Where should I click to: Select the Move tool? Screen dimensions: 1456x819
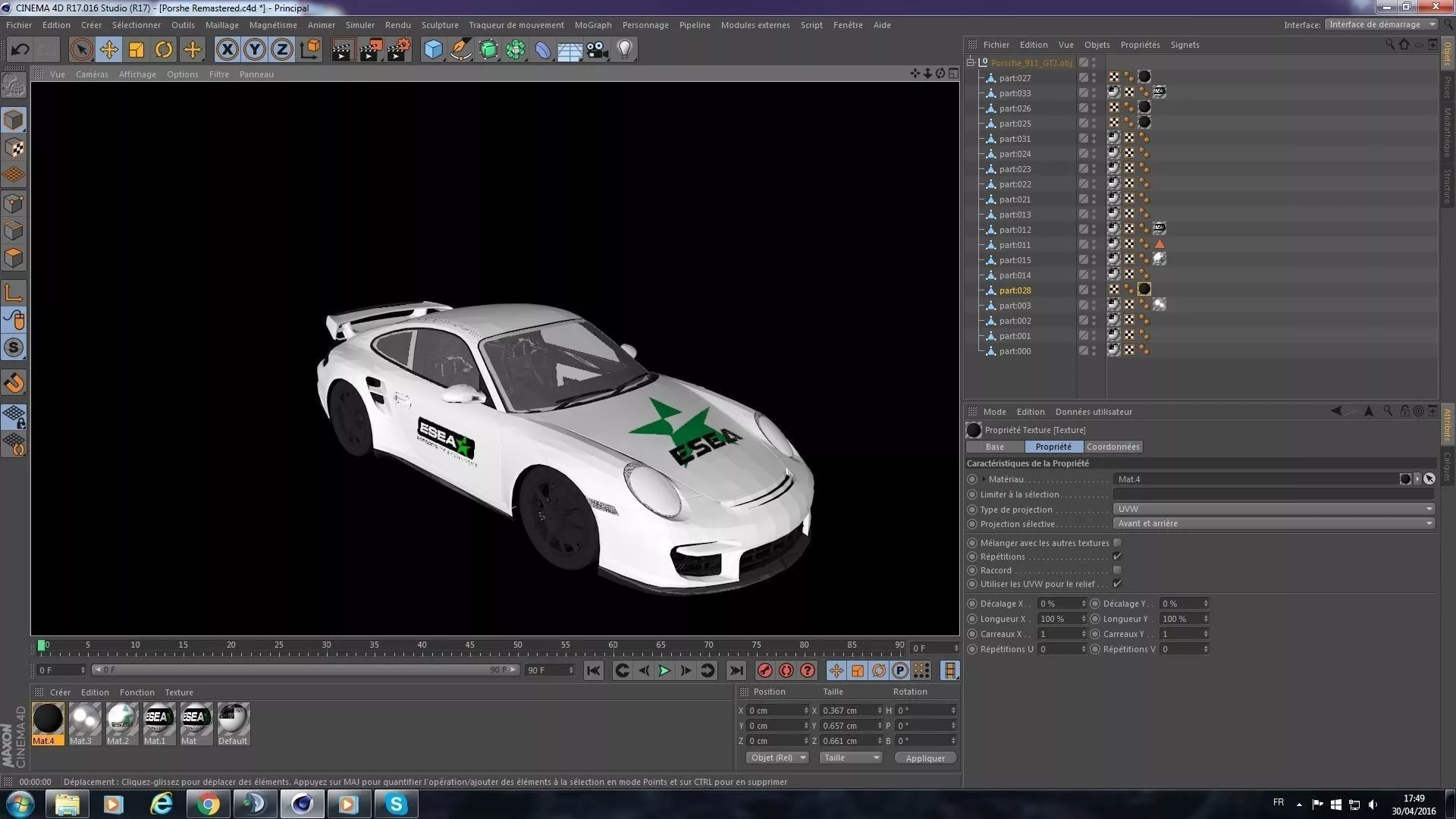pyautogui.click(x=108, y=50)
